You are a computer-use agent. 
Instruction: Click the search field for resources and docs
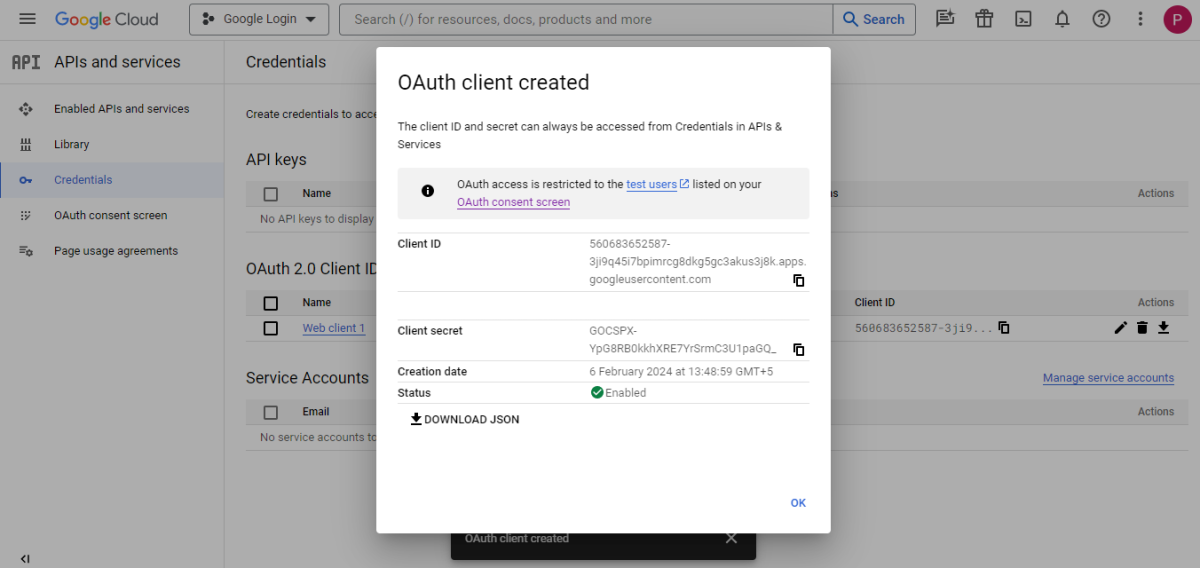click(x=586, y=19)
